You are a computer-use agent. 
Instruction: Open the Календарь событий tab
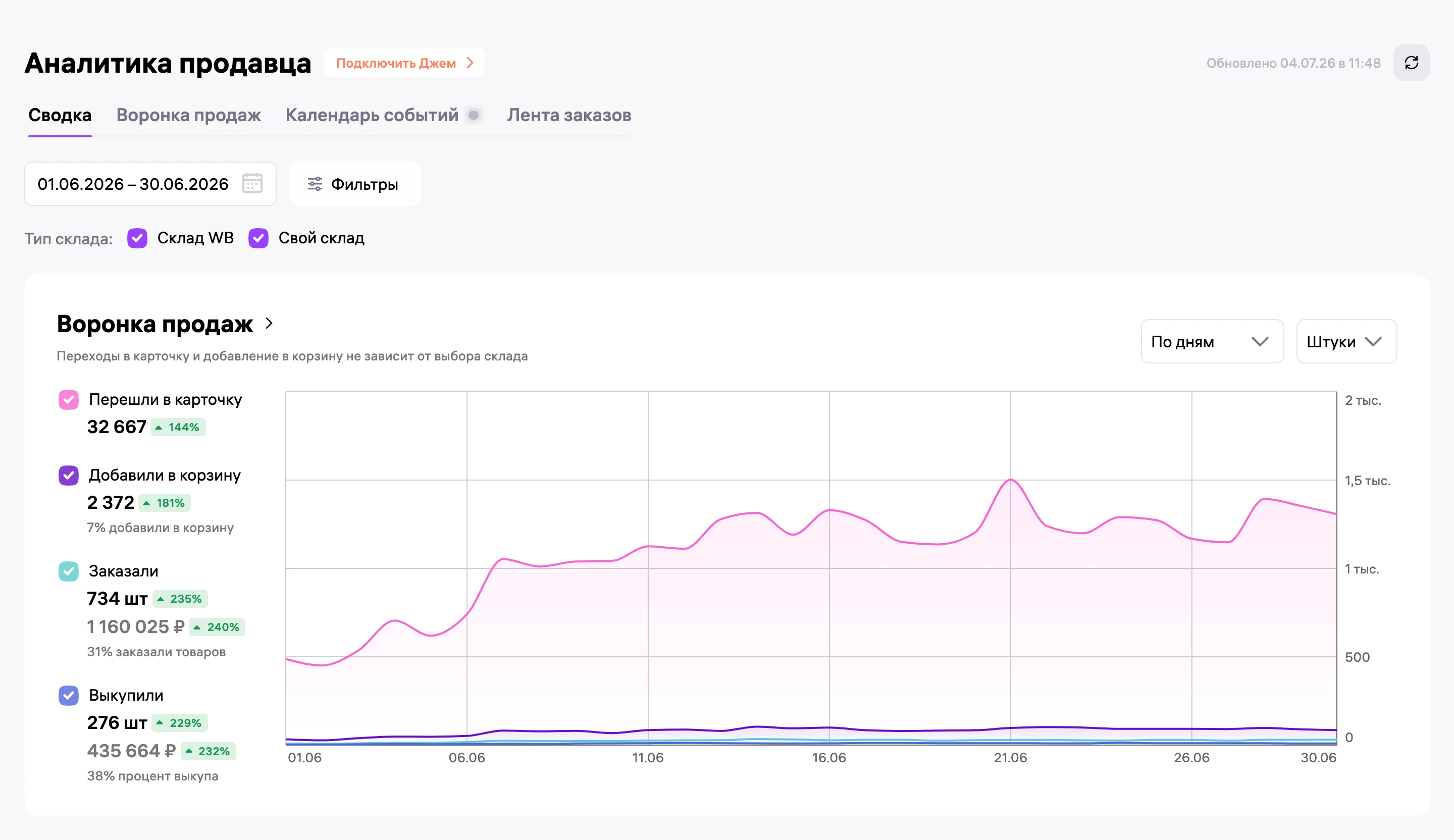pyautogui.click(x=372, y=116)
